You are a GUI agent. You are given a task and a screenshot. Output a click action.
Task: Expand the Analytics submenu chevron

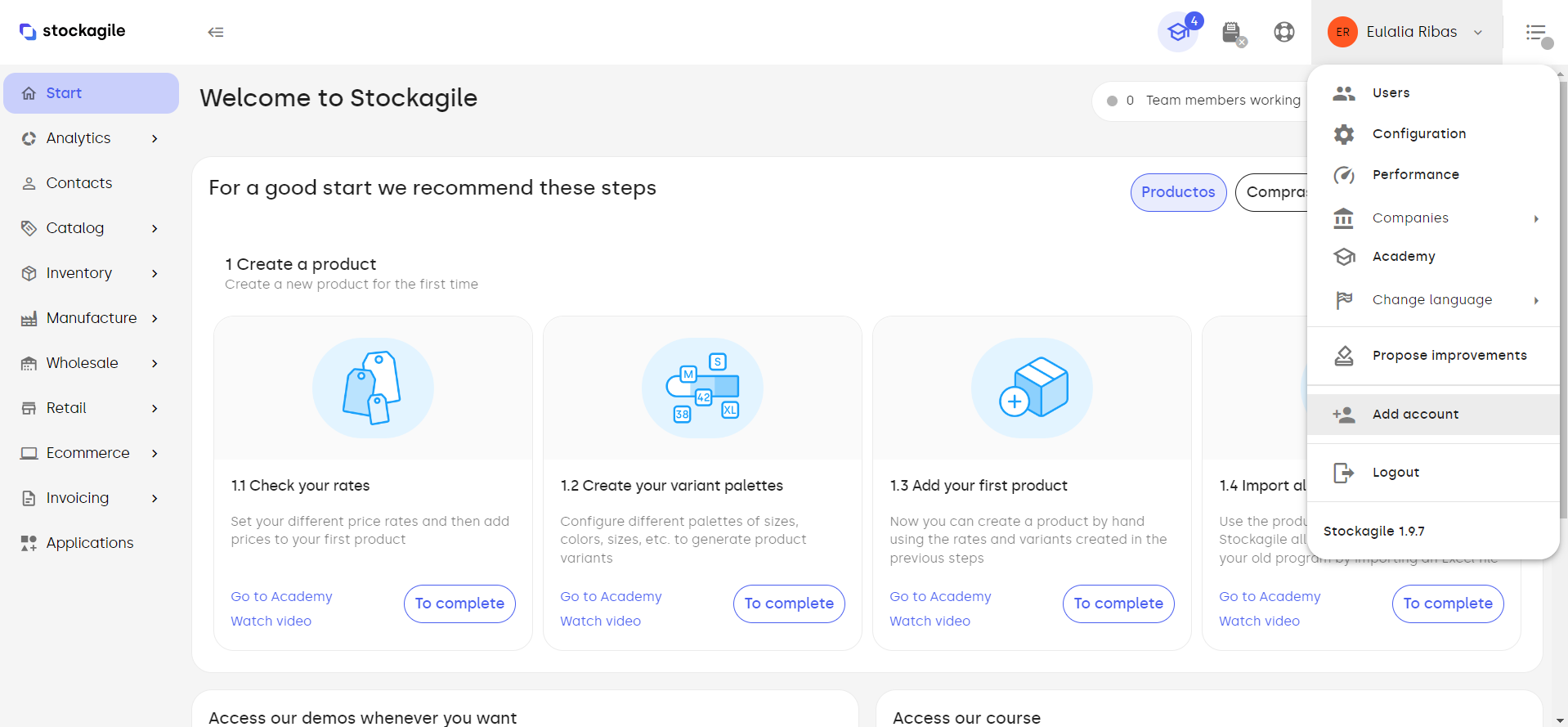155,138
